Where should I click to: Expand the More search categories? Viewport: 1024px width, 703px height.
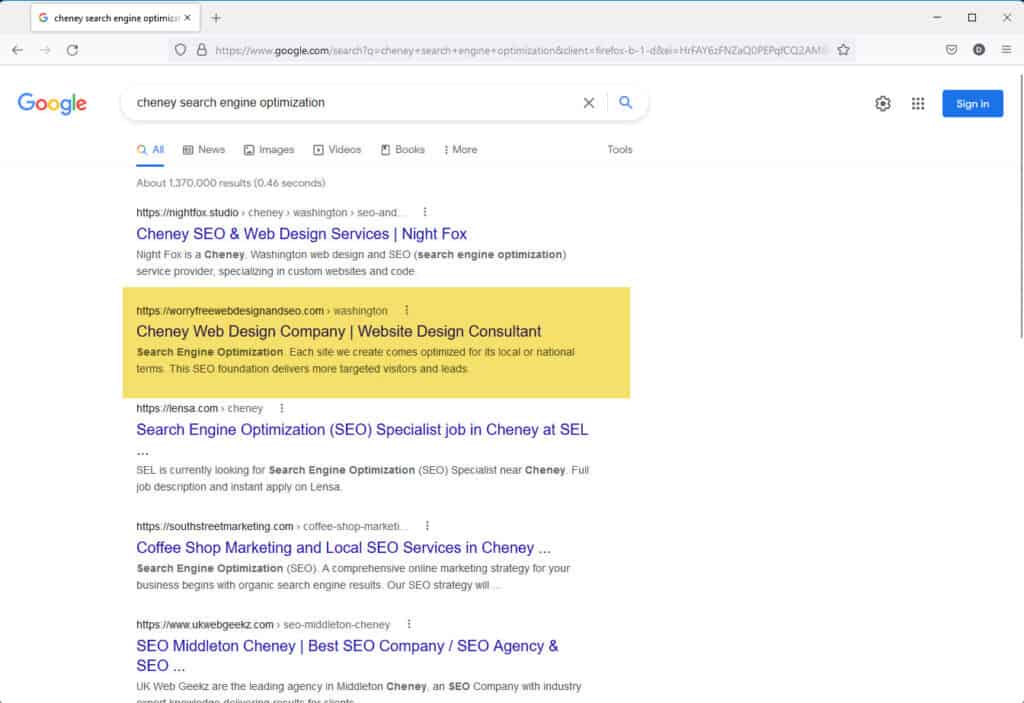[x=460, y=150]
